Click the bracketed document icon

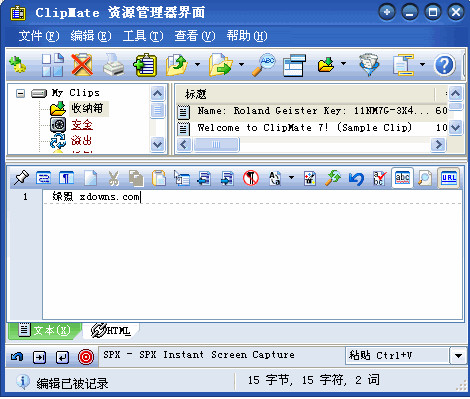403,65
